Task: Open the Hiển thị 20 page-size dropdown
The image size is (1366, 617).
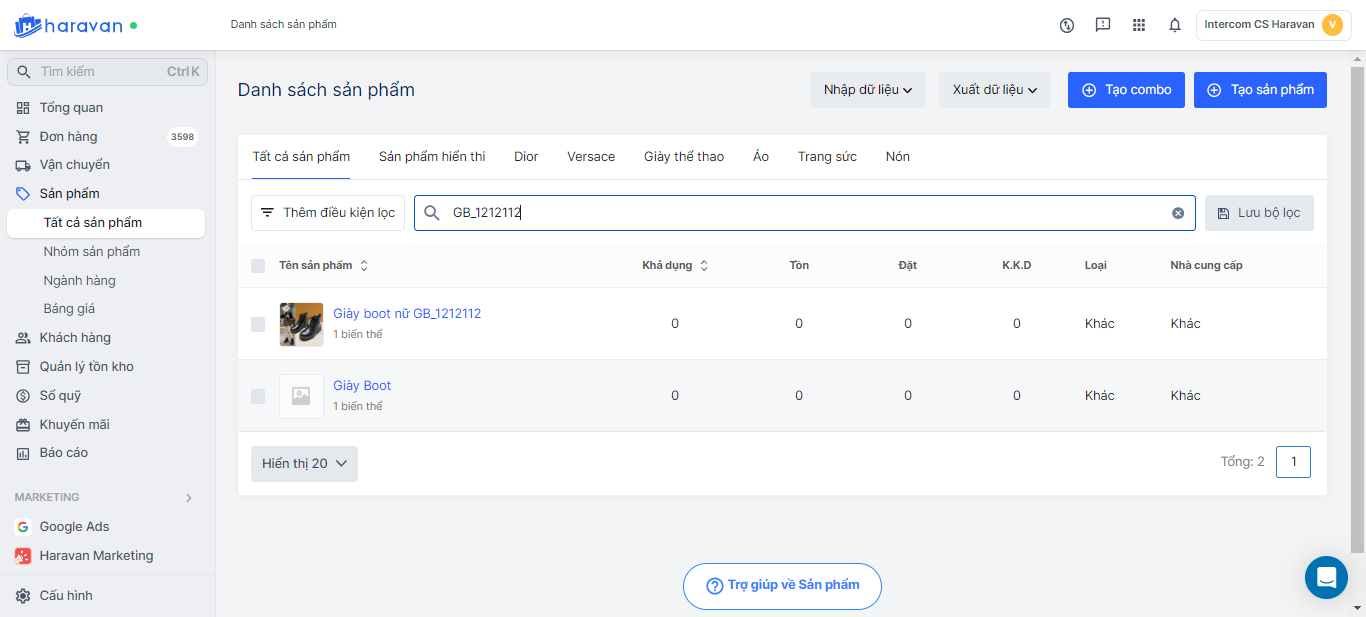Action: pos(304,464)
